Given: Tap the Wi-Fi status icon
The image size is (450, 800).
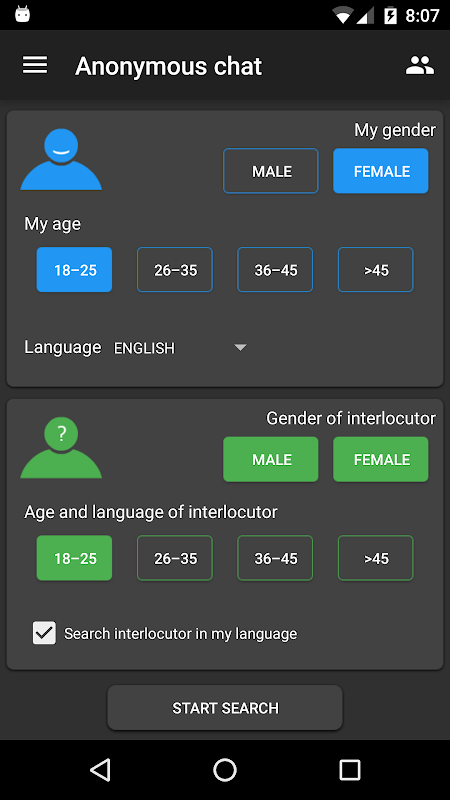Looking at the screenshot, I should coord(342,16).
